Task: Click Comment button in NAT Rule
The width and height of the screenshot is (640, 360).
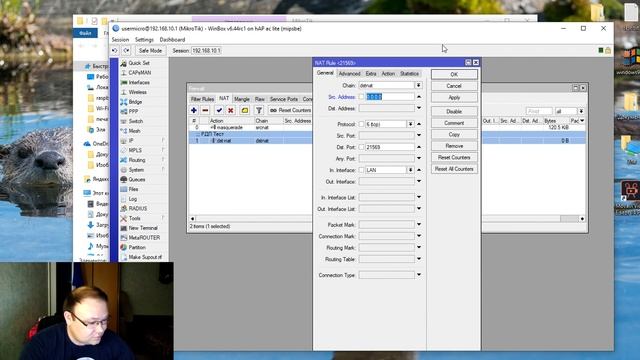Action: point(454,123)
